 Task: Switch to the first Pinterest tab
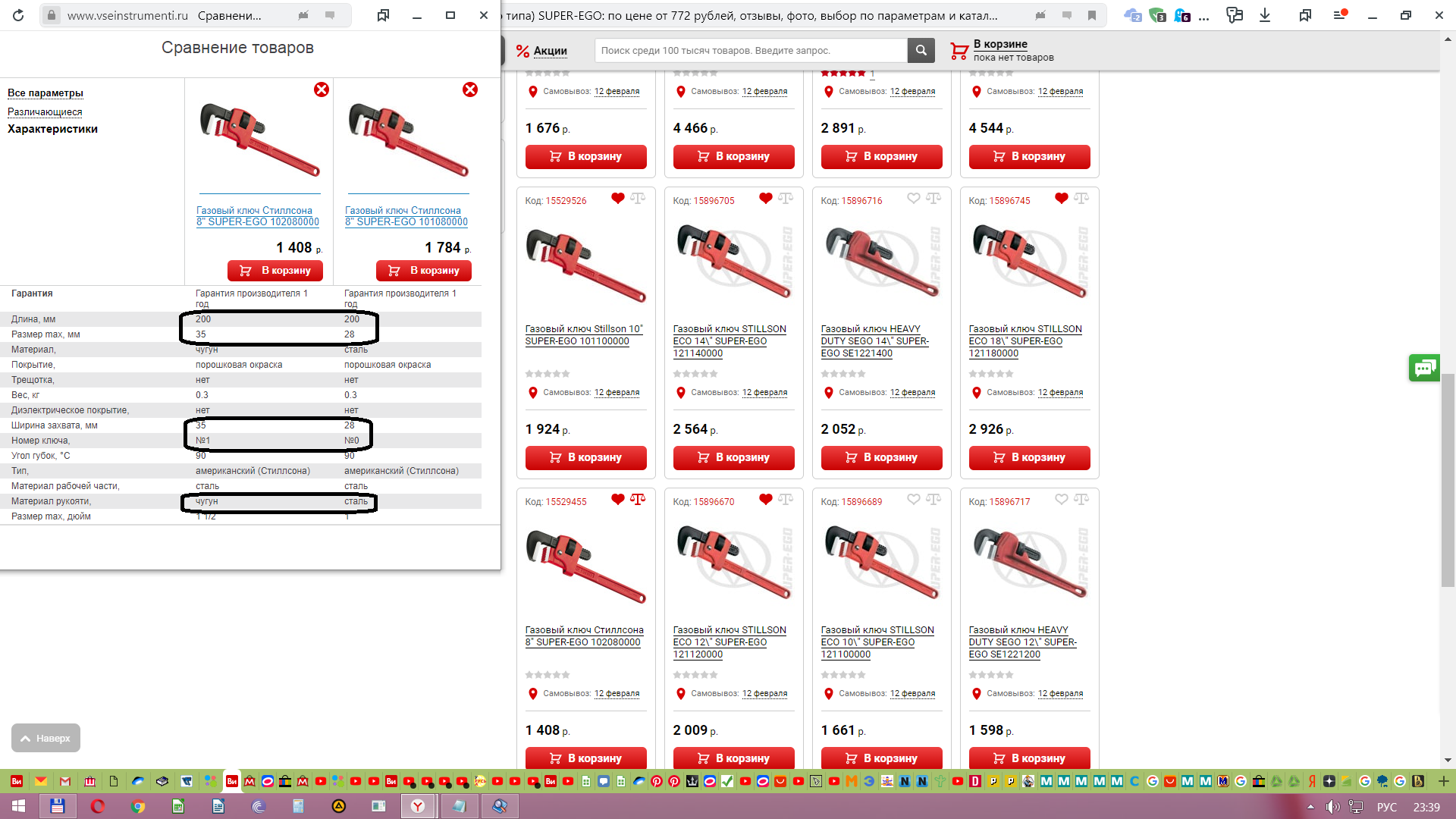pyautogui.click(x=657, y=781)
